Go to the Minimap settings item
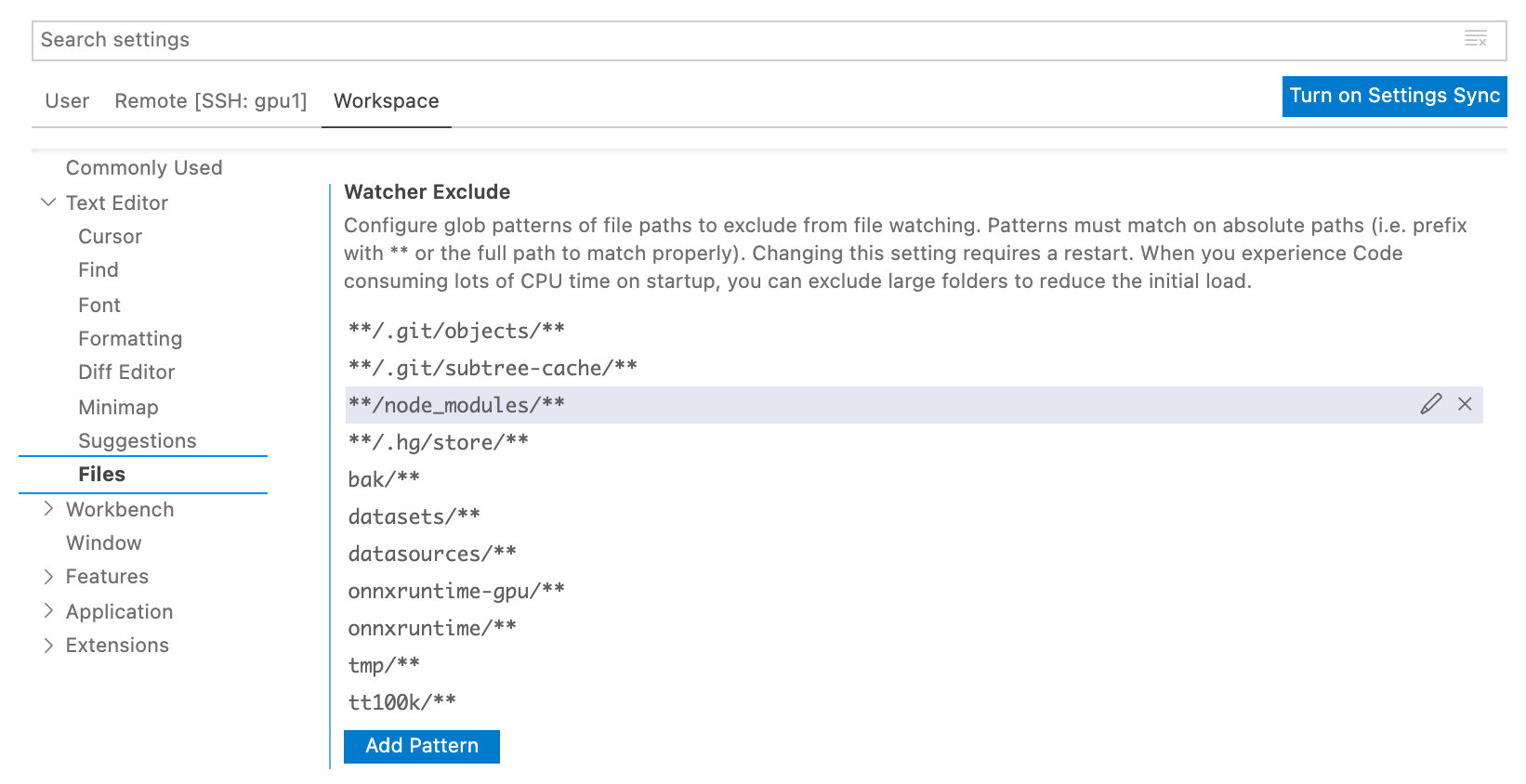 [x=118, y=408]
